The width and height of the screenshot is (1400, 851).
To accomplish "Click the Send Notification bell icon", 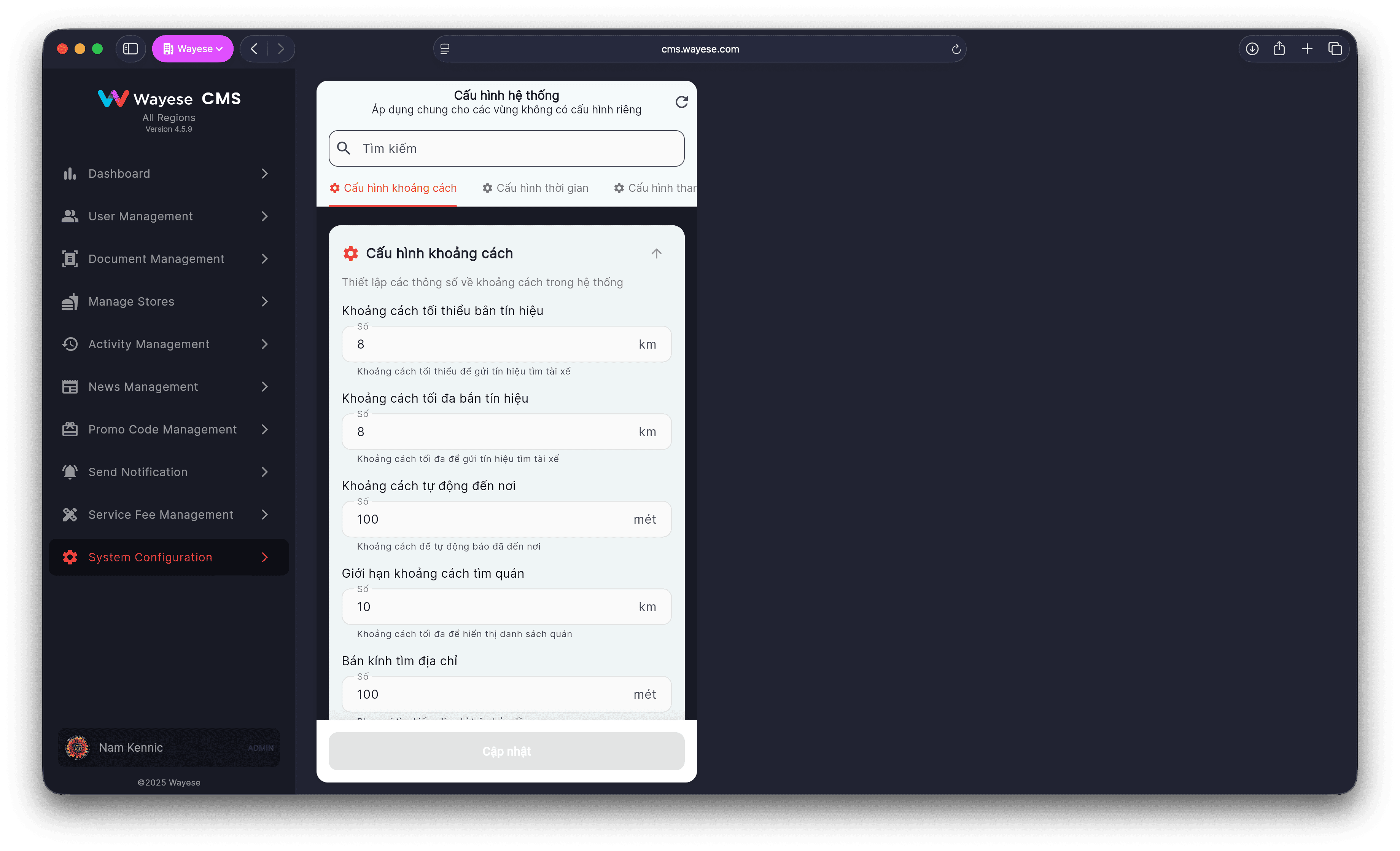I will pos(70,472).
